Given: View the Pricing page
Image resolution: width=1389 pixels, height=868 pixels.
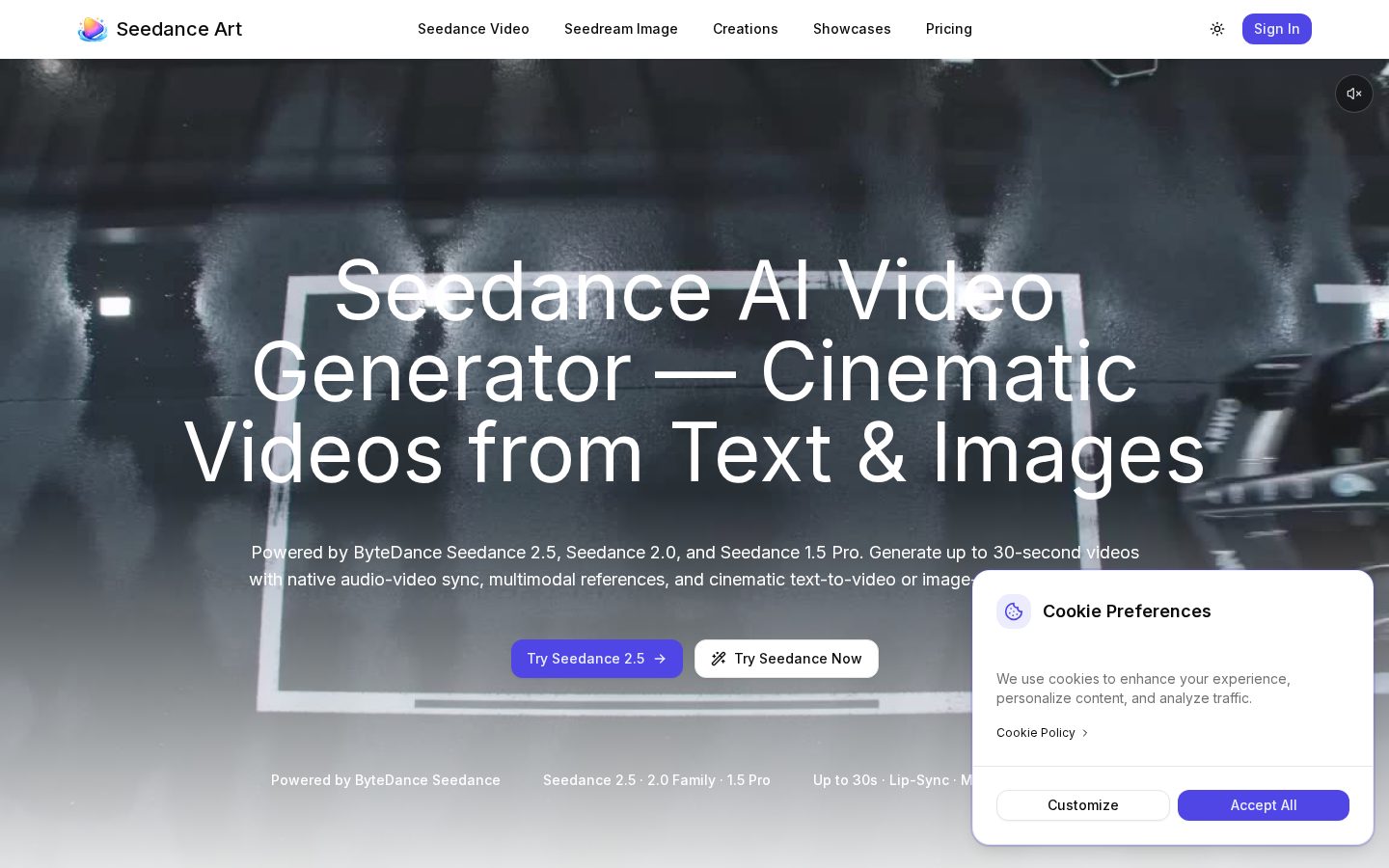Looking at the screenshot, I should click(949, 29).
